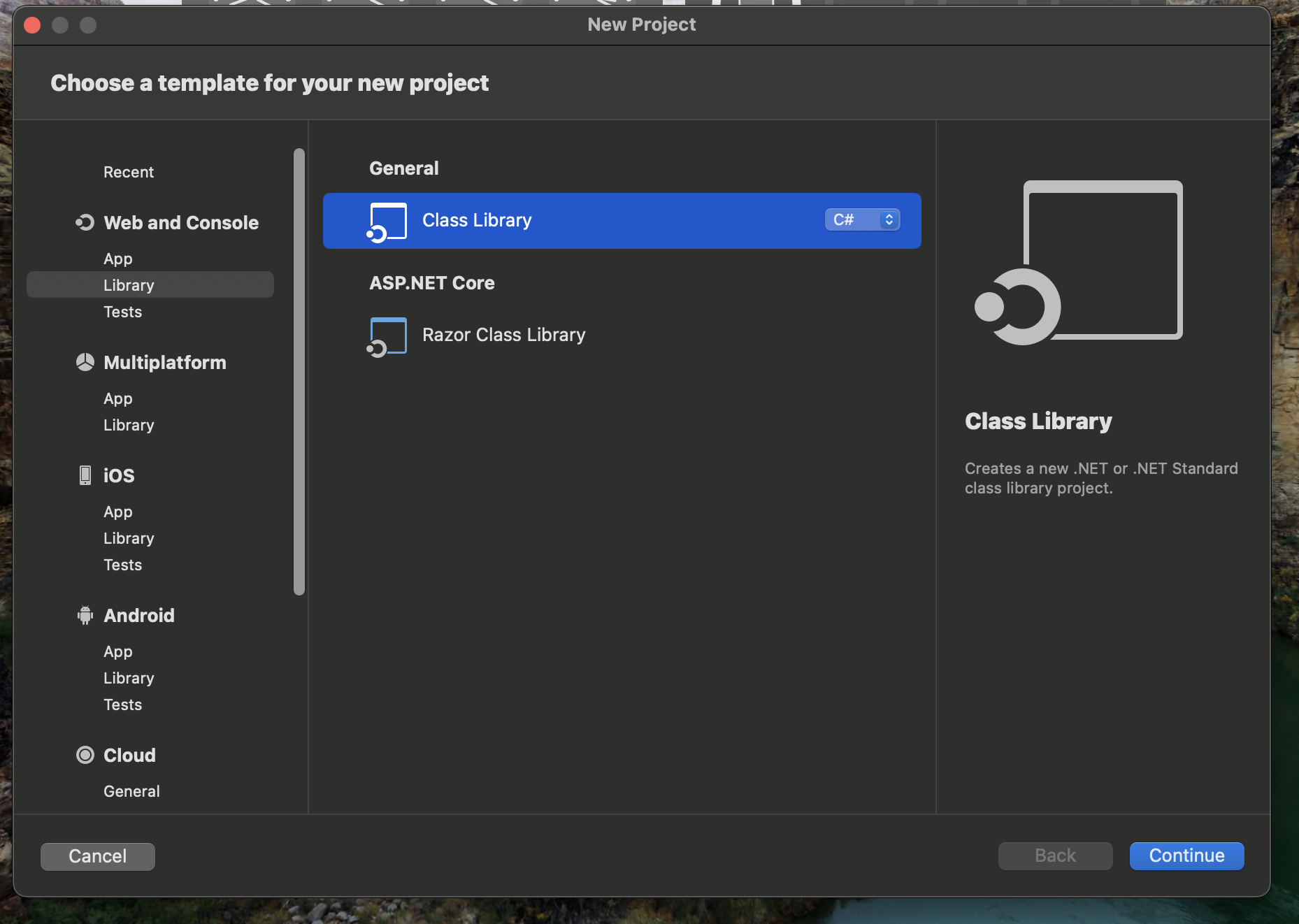Click the iOS phone icon
The height and width of the screenshot is (924, 1299).
coord(85,475)
